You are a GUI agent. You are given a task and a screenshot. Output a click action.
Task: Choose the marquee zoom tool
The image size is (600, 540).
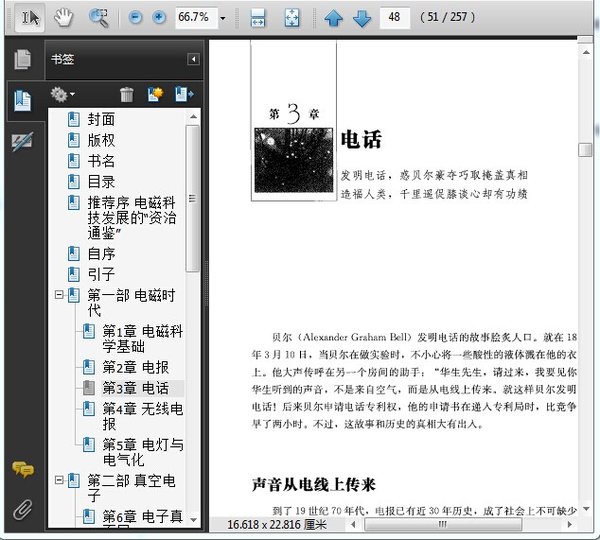98,18
